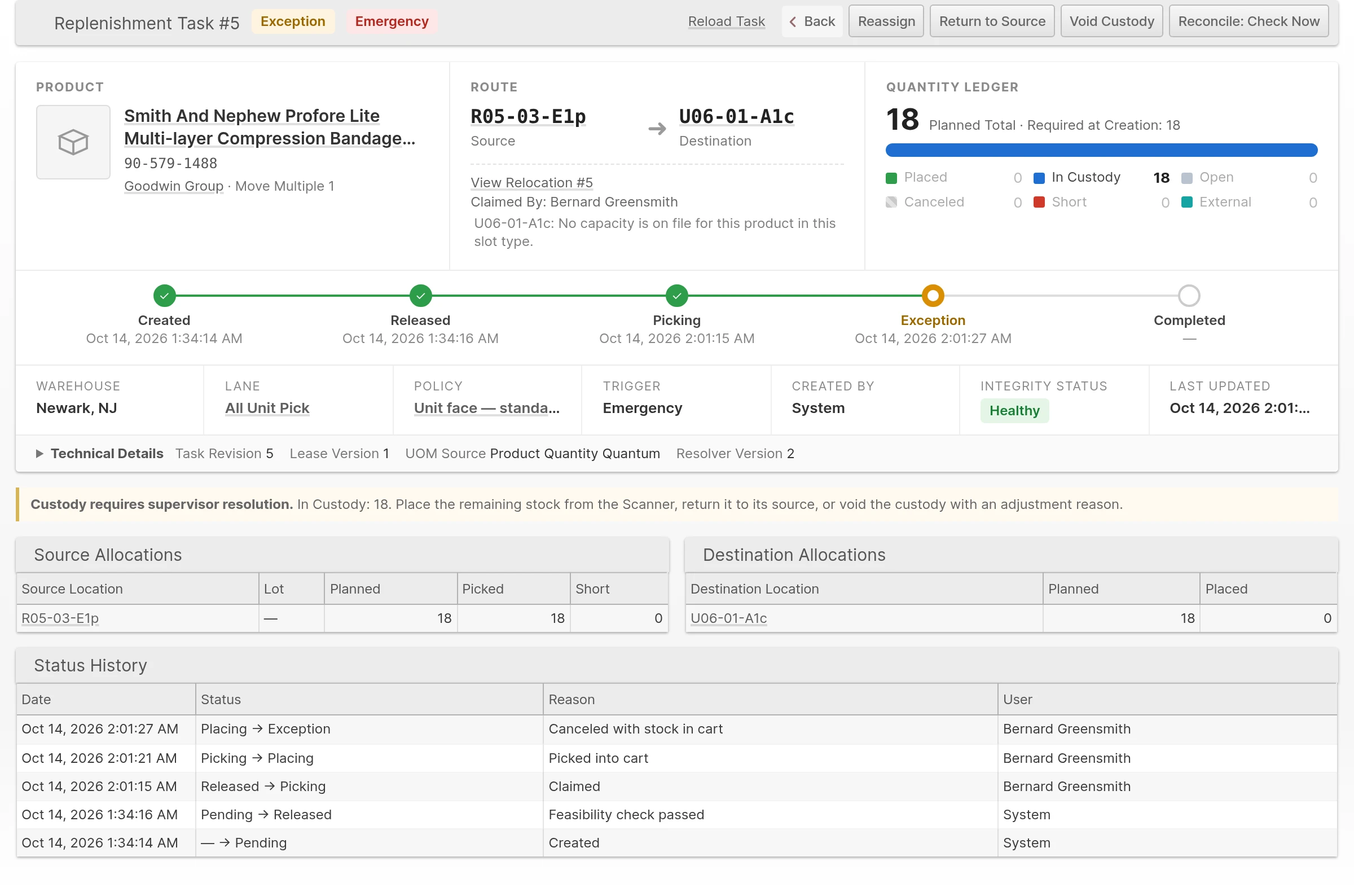
Task: Open source location R05-03-E1p in route
Action: 528,117
